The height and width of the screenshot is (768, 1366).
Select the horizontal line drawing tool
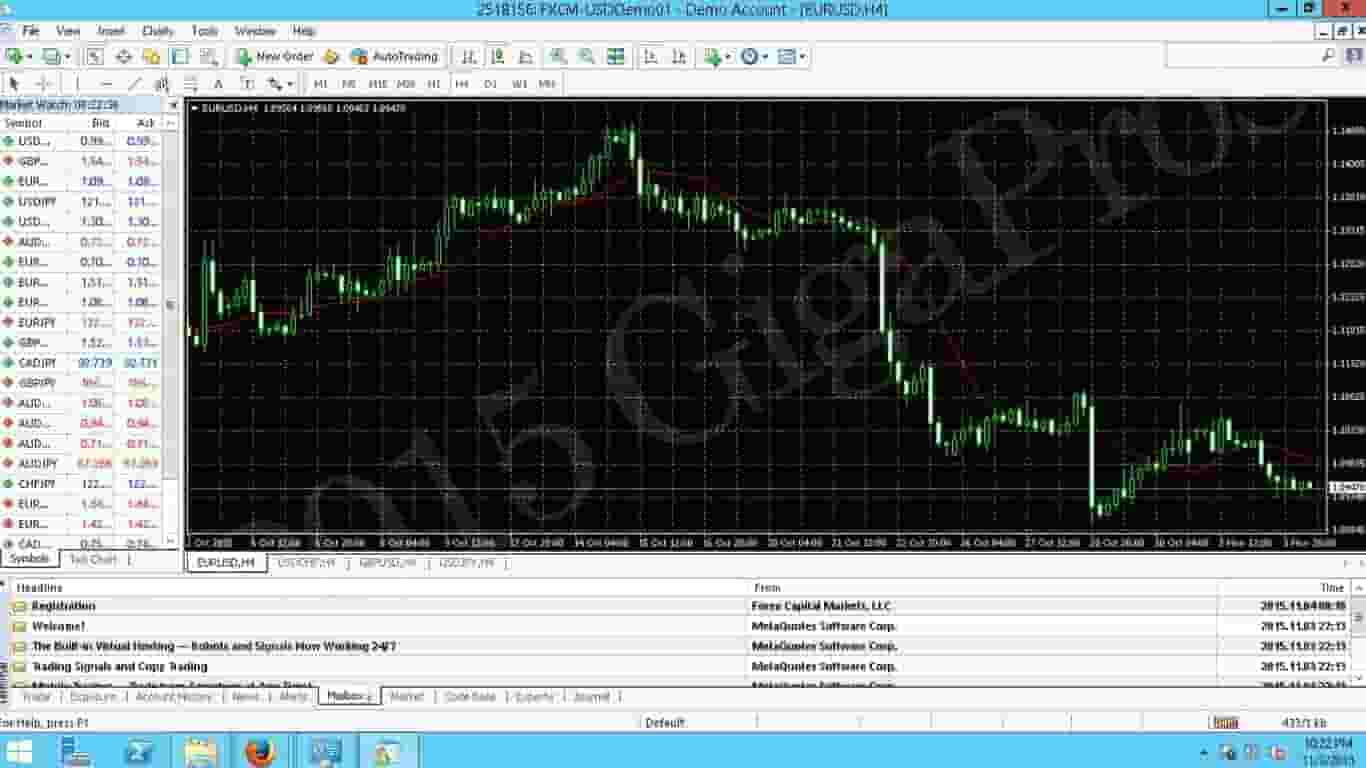(106, 84)
